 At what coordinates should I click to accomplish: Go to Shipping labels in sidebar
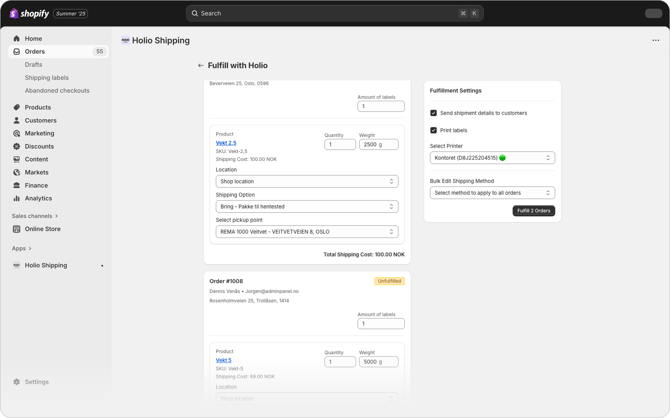pos(47,77)
